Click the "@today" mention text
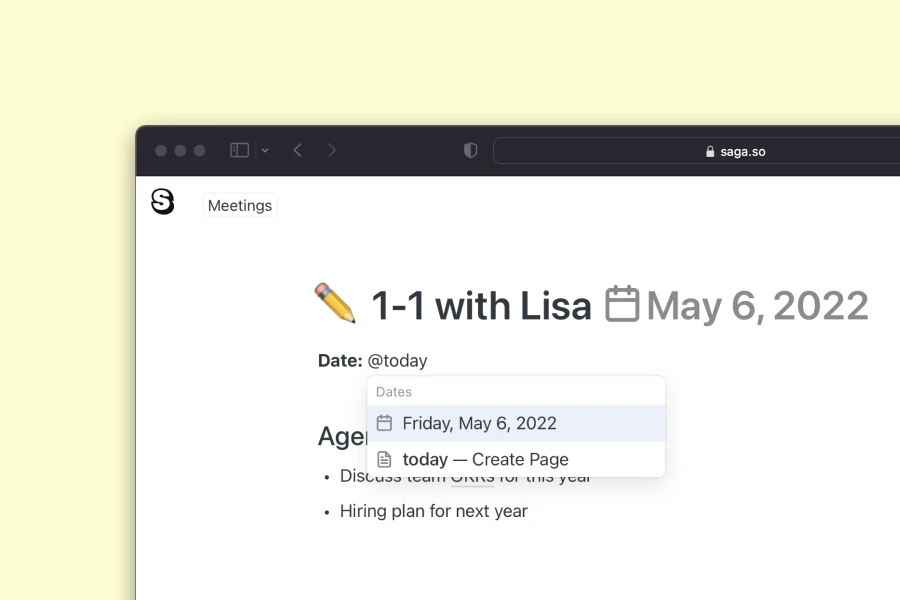The height and width of the screenshot is (600, 900). (x=397, y=361)
